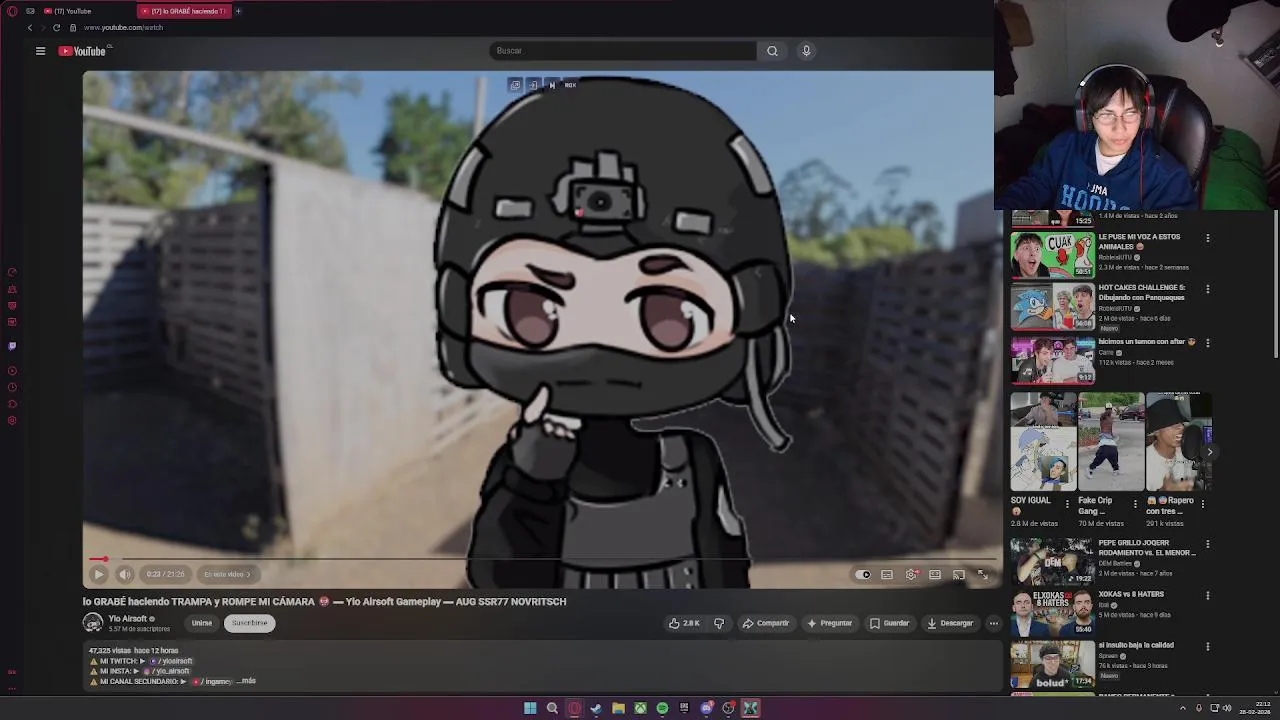Click the Unirme join button
Image resolution: width=1280 pixels, height=720 pixels.
(x=202, y=623)
